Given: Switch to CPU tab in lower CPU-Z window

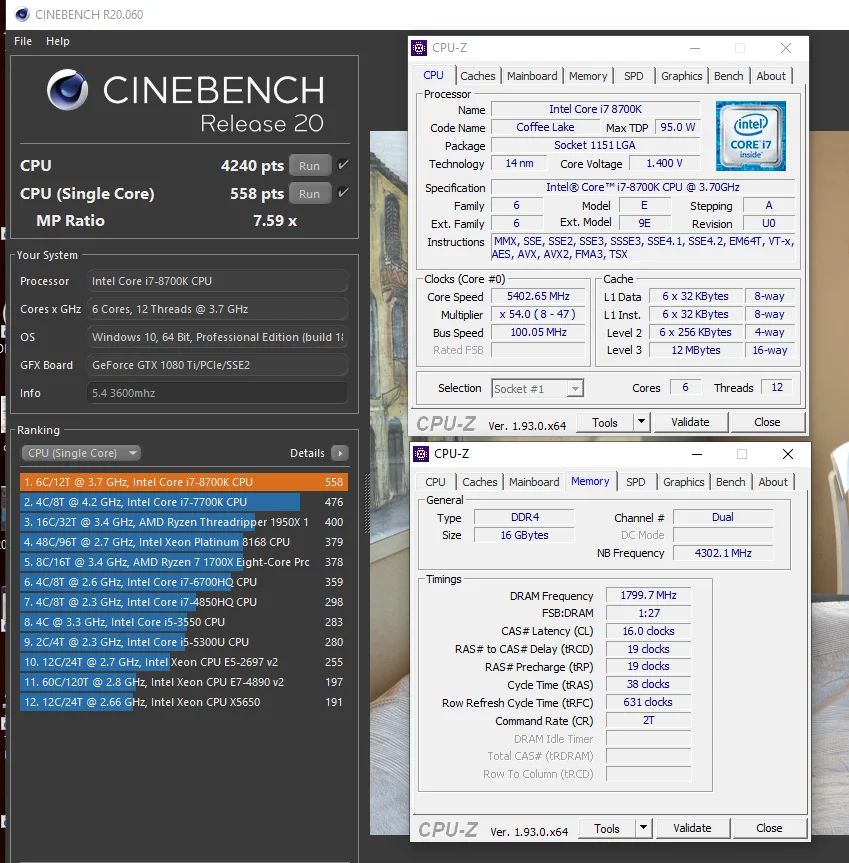Looking at the screenshot, I should tap(435, 482).
